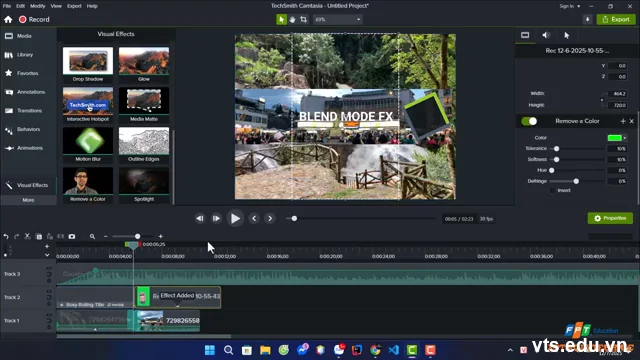
Task: Click the Add track plus button
Action: coord(47,246)
